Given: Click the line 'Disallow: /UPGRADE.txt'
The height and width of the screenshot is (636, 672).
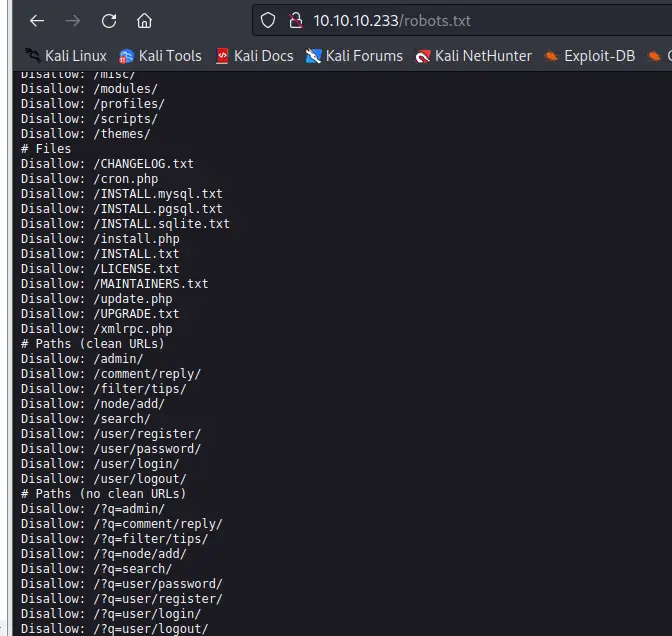Looking at the screenshot, I should (x=100, y=314).
